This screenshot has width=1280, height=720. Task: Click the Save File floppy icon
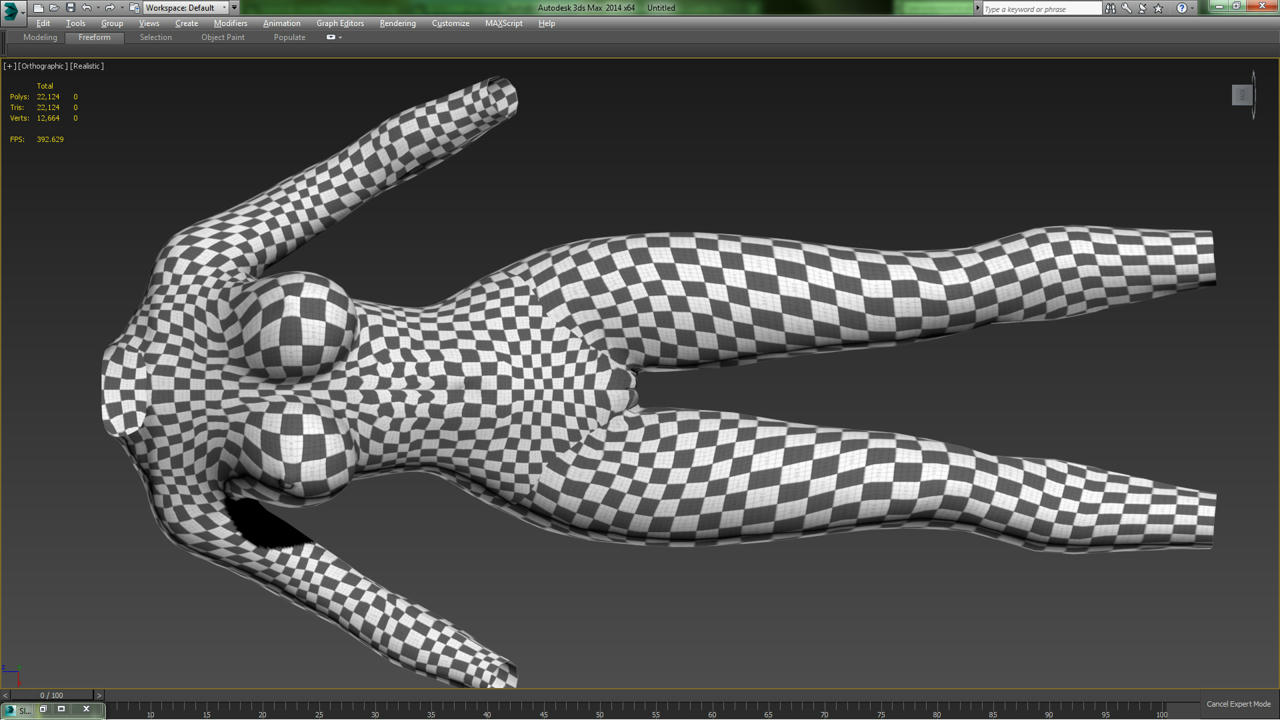coord(71,8)
